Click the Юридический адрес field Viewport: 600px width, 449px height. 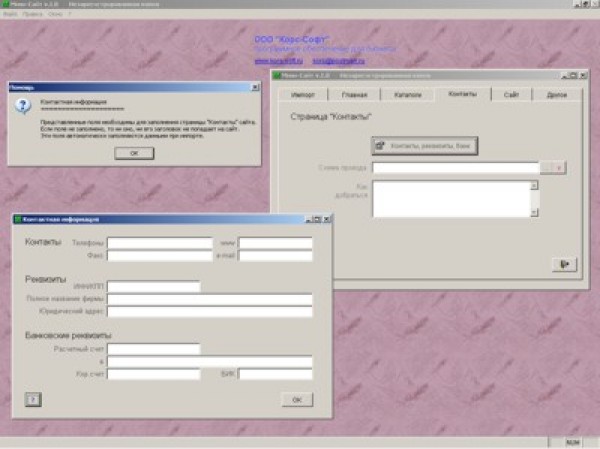point(210,312)
